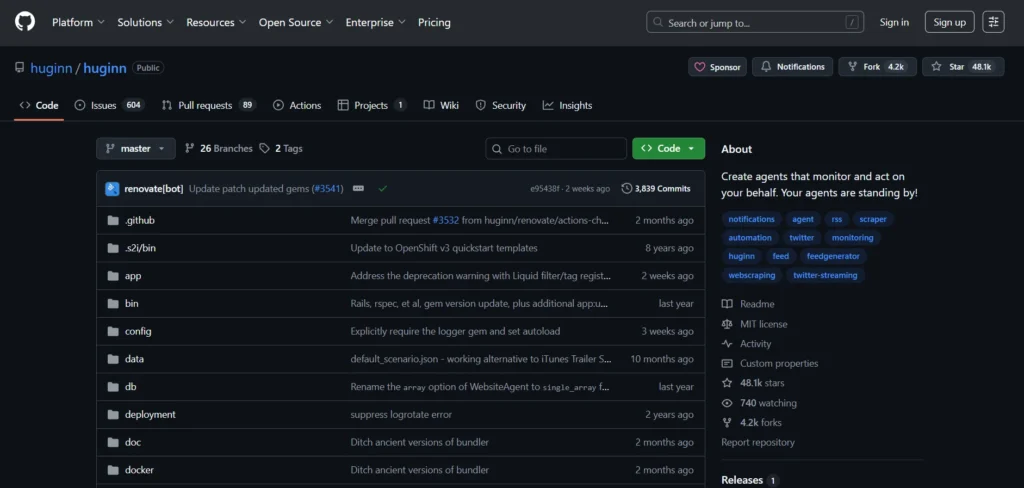
Task: Click the accessibility icon beside Sign up
Action: (x=993, y=22)
